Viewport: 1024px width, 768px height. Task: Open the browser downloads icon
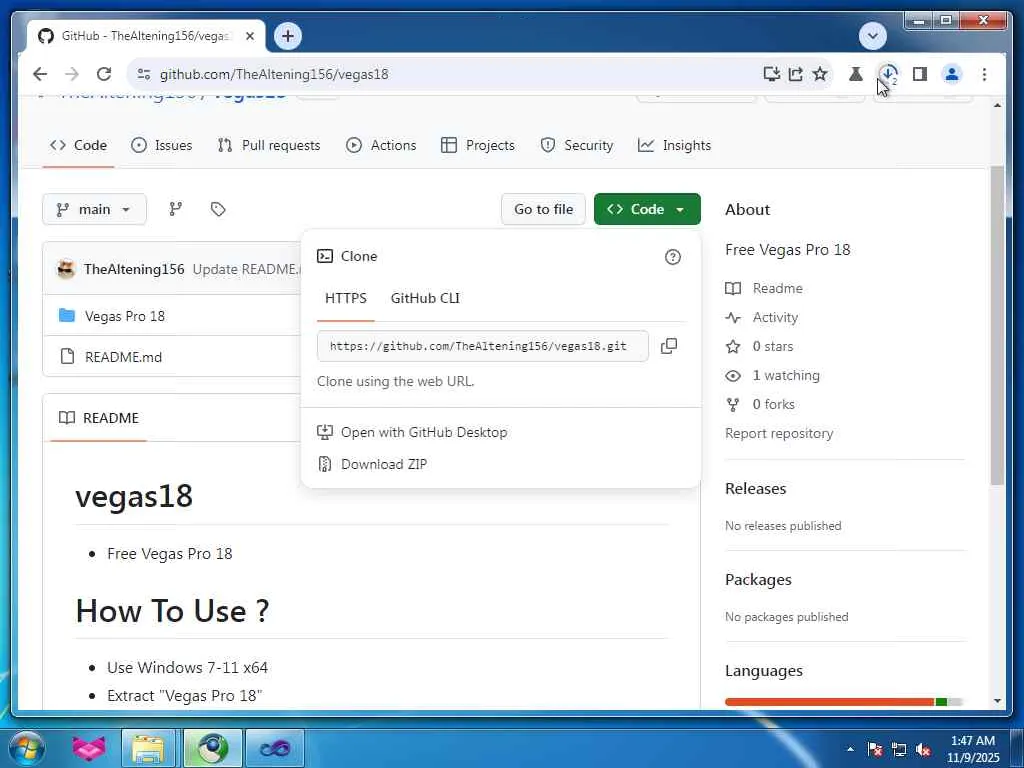pos(888,74)
